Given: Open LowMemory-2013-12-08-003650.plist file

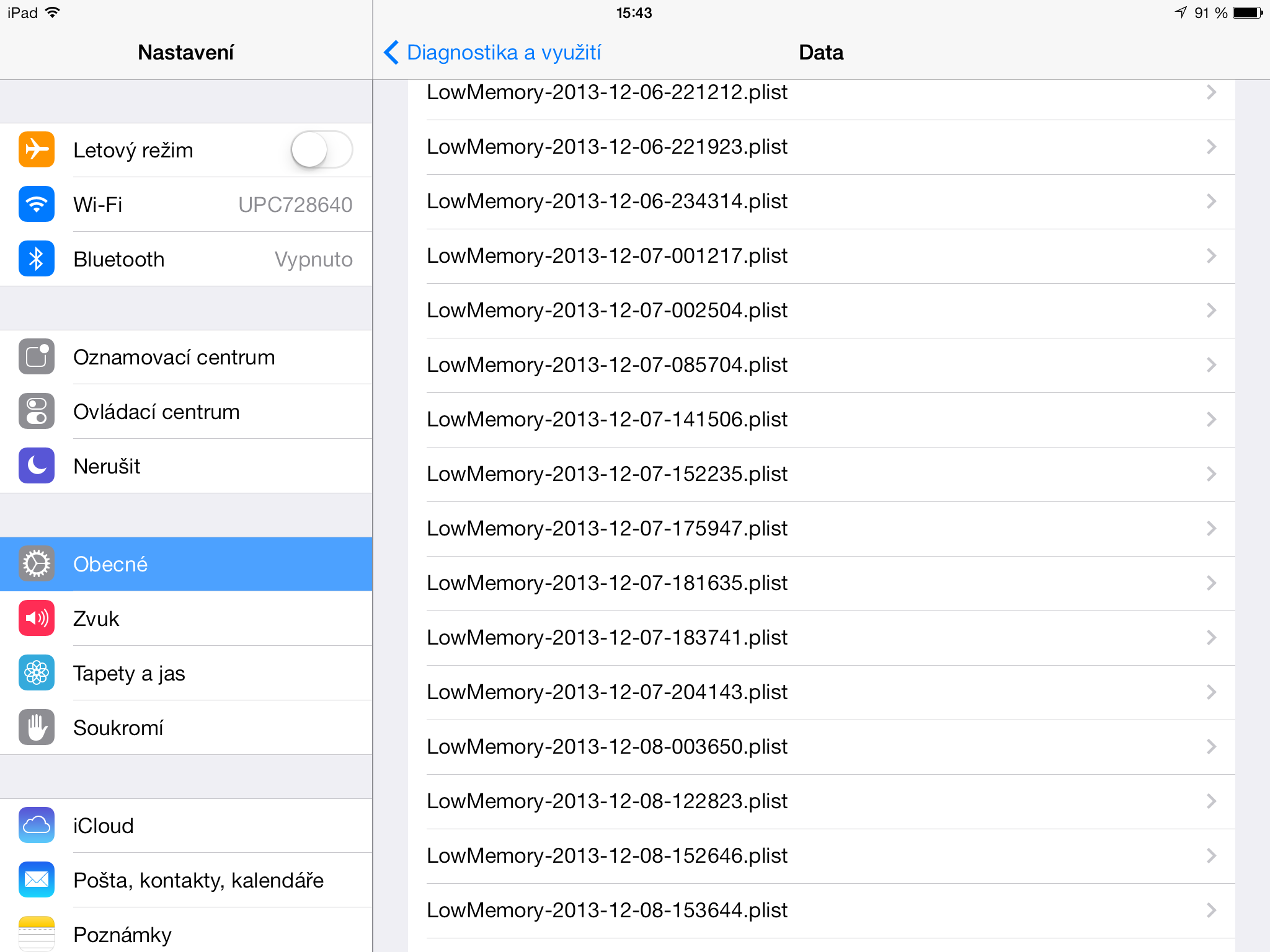Looking at the screenshot, I should [822, 747].
